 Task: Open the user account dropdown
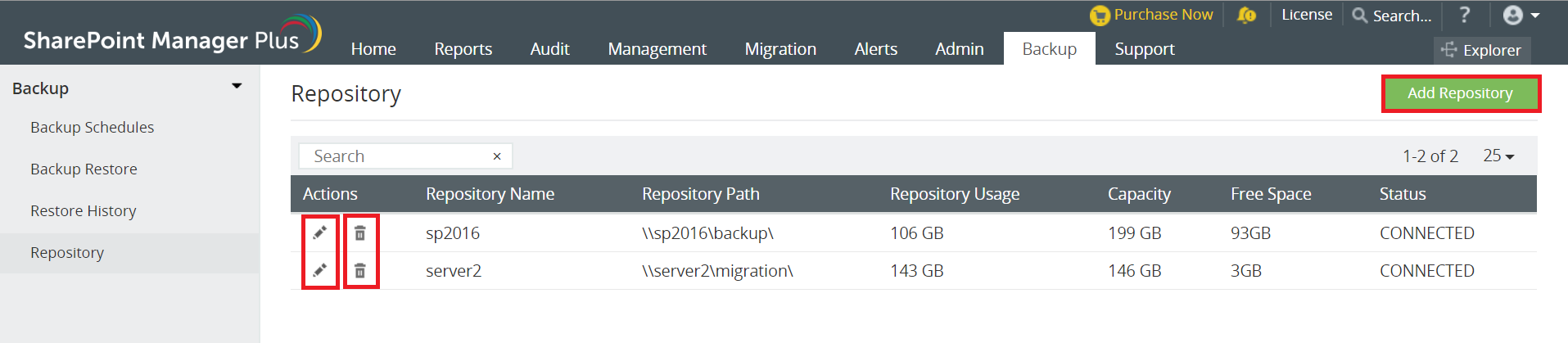click(x=1521, y=16)
